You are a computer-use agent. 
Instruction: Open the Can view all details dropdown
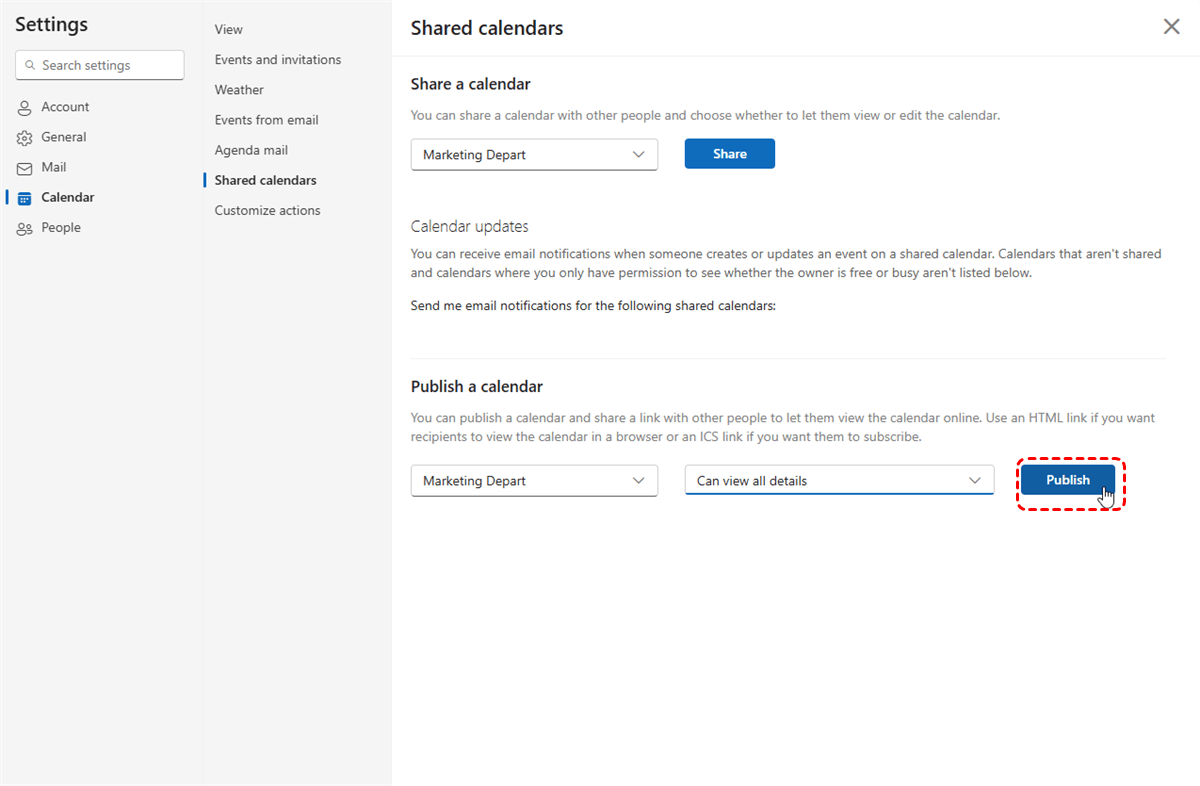[x=839, y=481]
